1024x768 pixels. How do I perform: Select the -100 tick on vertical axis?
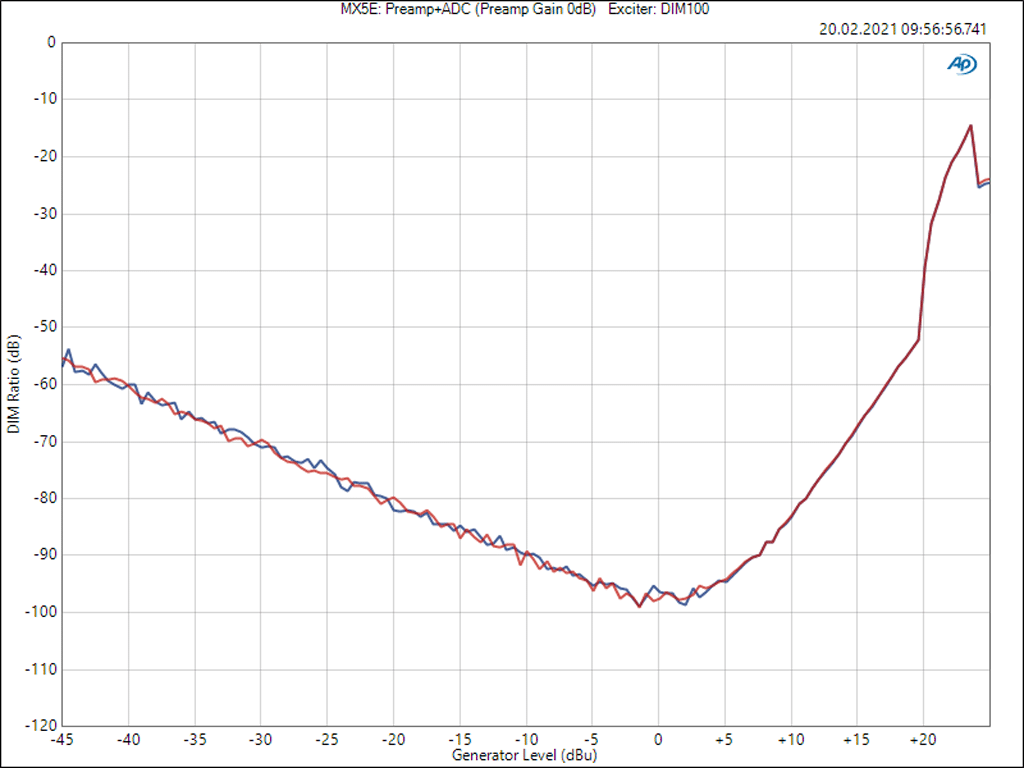(40, 611)
